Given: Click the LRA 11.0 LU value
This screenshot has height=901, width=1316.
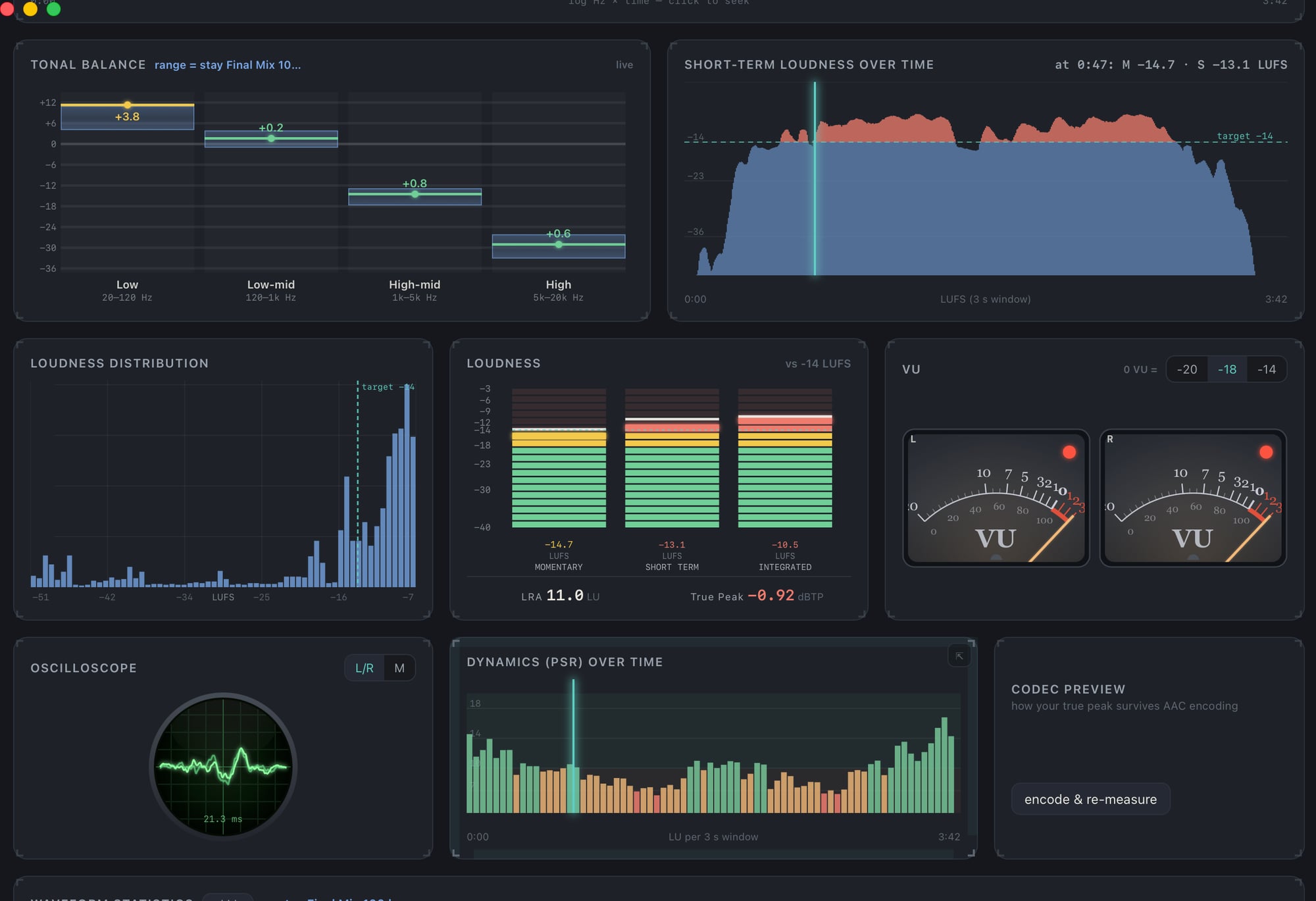Looking at the screenshot, I should tap(560, 596).
